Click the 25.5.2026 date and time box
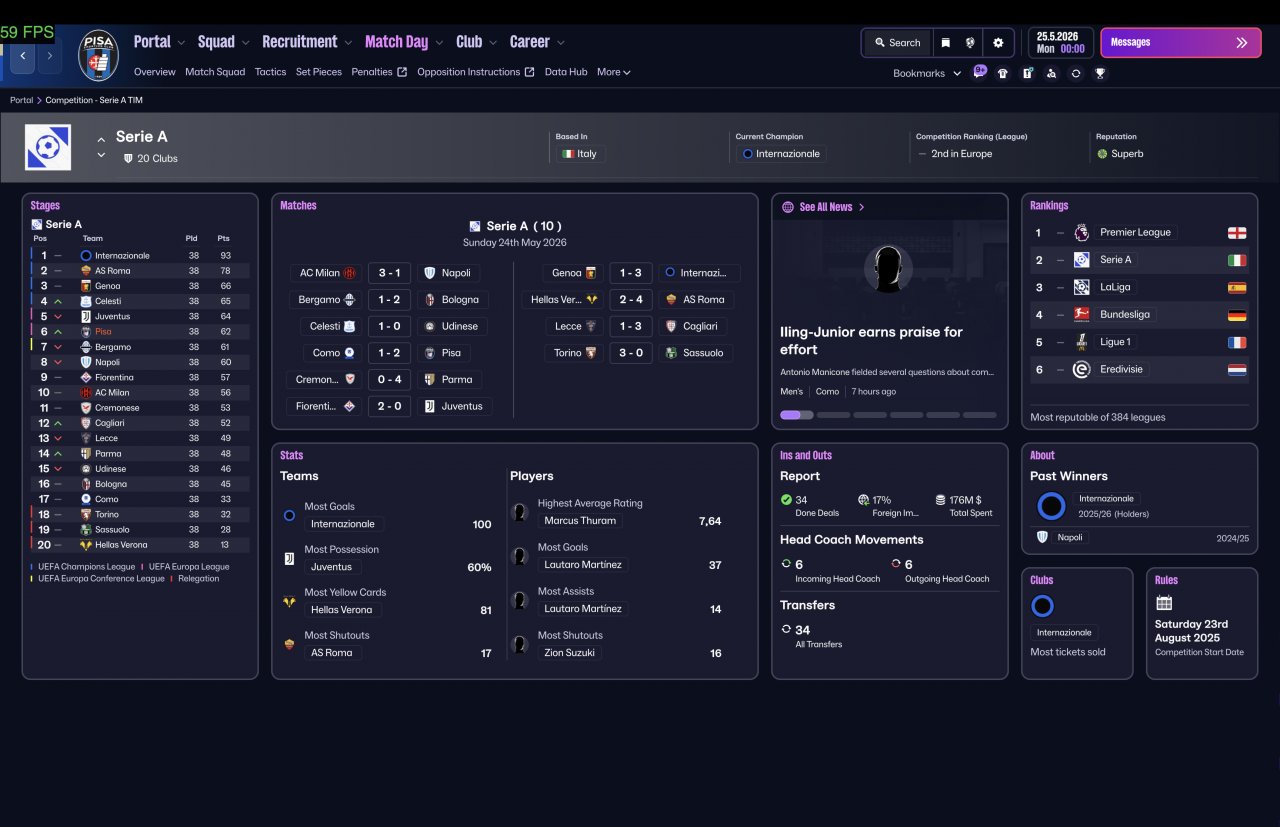Viewport: 1280px width, 827px height. 1060,43
